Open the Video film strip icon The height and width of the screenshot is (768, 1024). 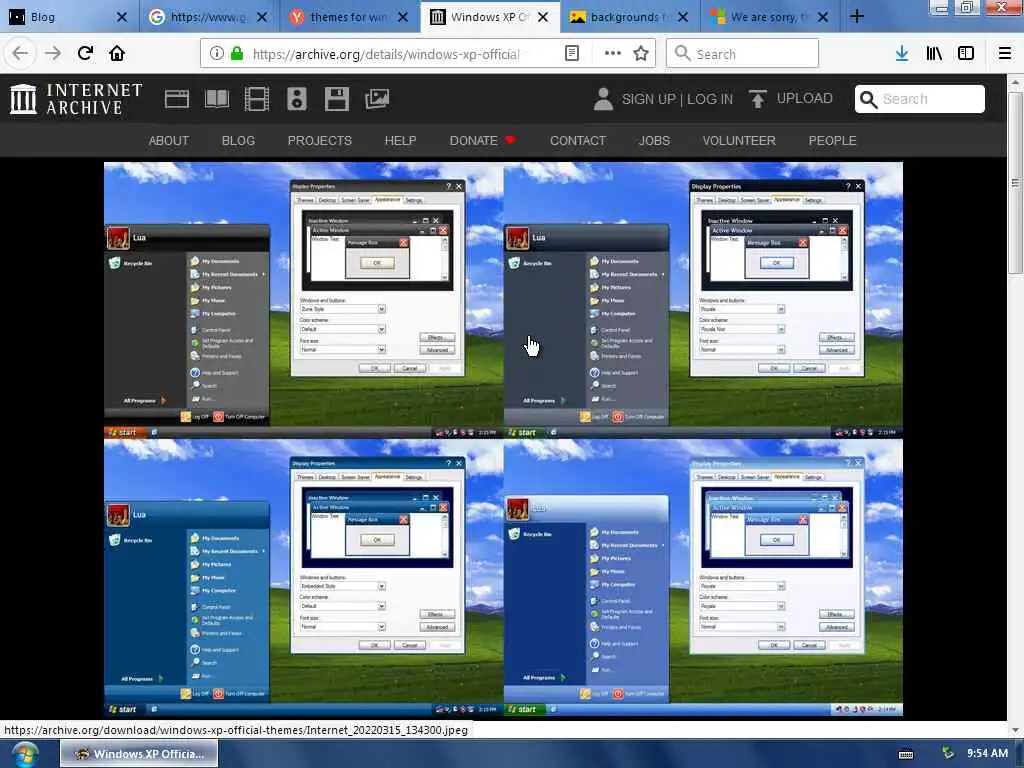257,99
